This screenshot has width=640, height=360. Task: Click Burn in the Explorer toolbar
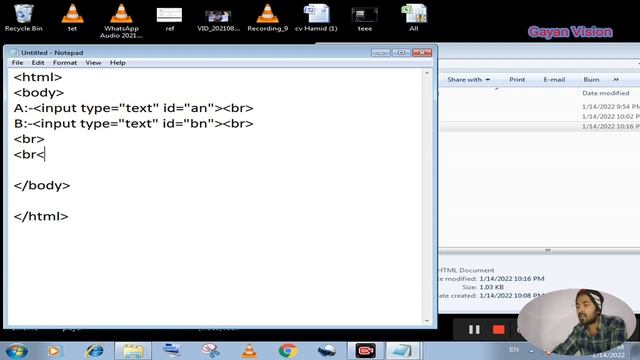(591, 80)
